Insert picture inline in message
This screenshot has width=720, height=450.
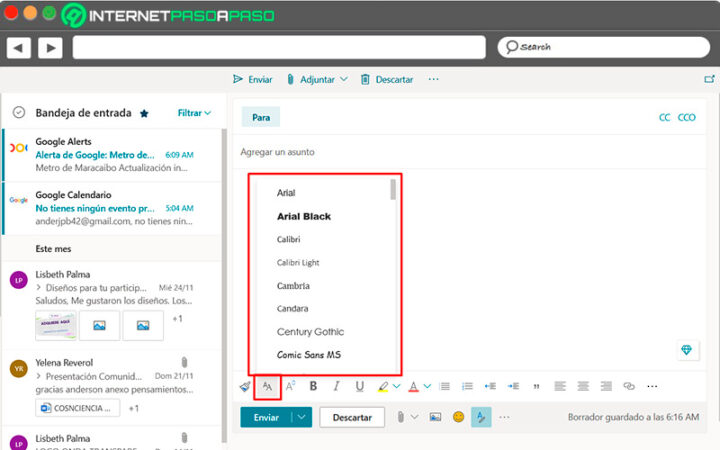(x=435, y=417)
